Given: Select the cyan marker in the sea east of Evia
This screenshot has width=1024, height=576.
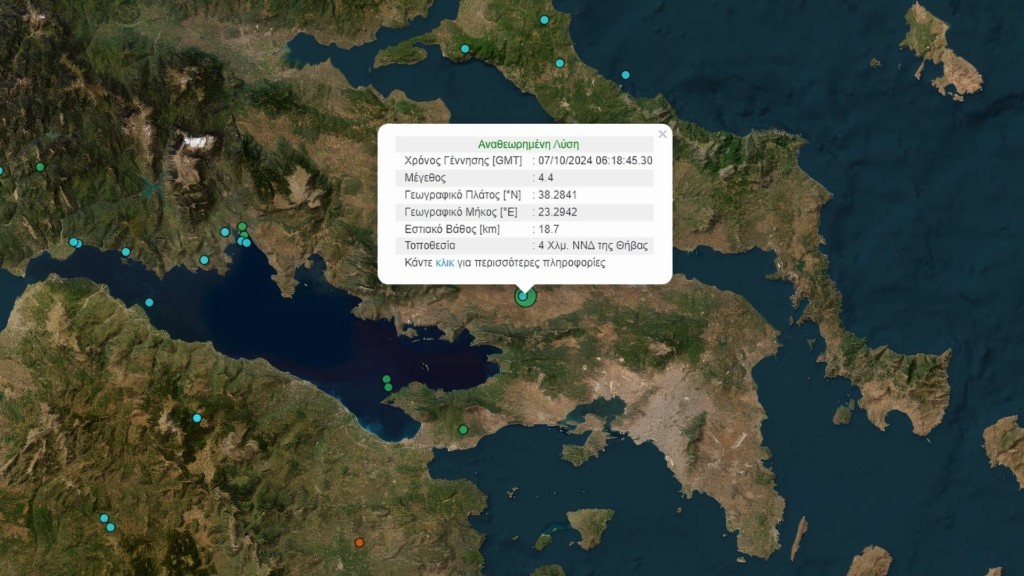Looking at the screenshot, I should tap(625, 75).
